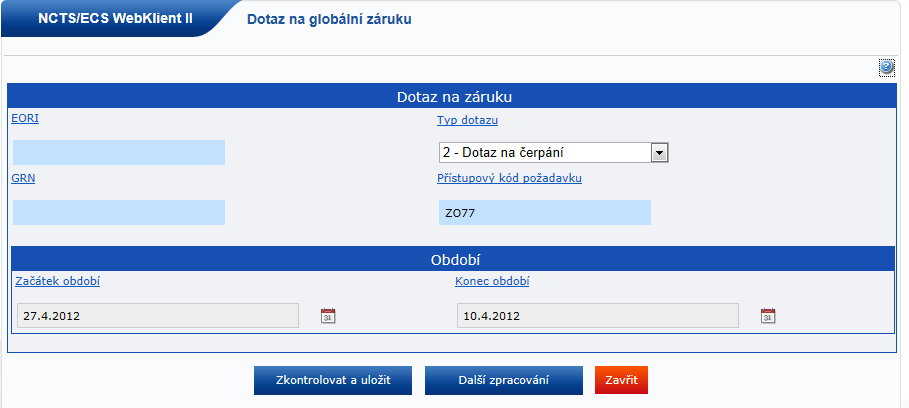Click the Začátek období label link
The width and height of the screenshot is (909, 408).
pos(57,281)
